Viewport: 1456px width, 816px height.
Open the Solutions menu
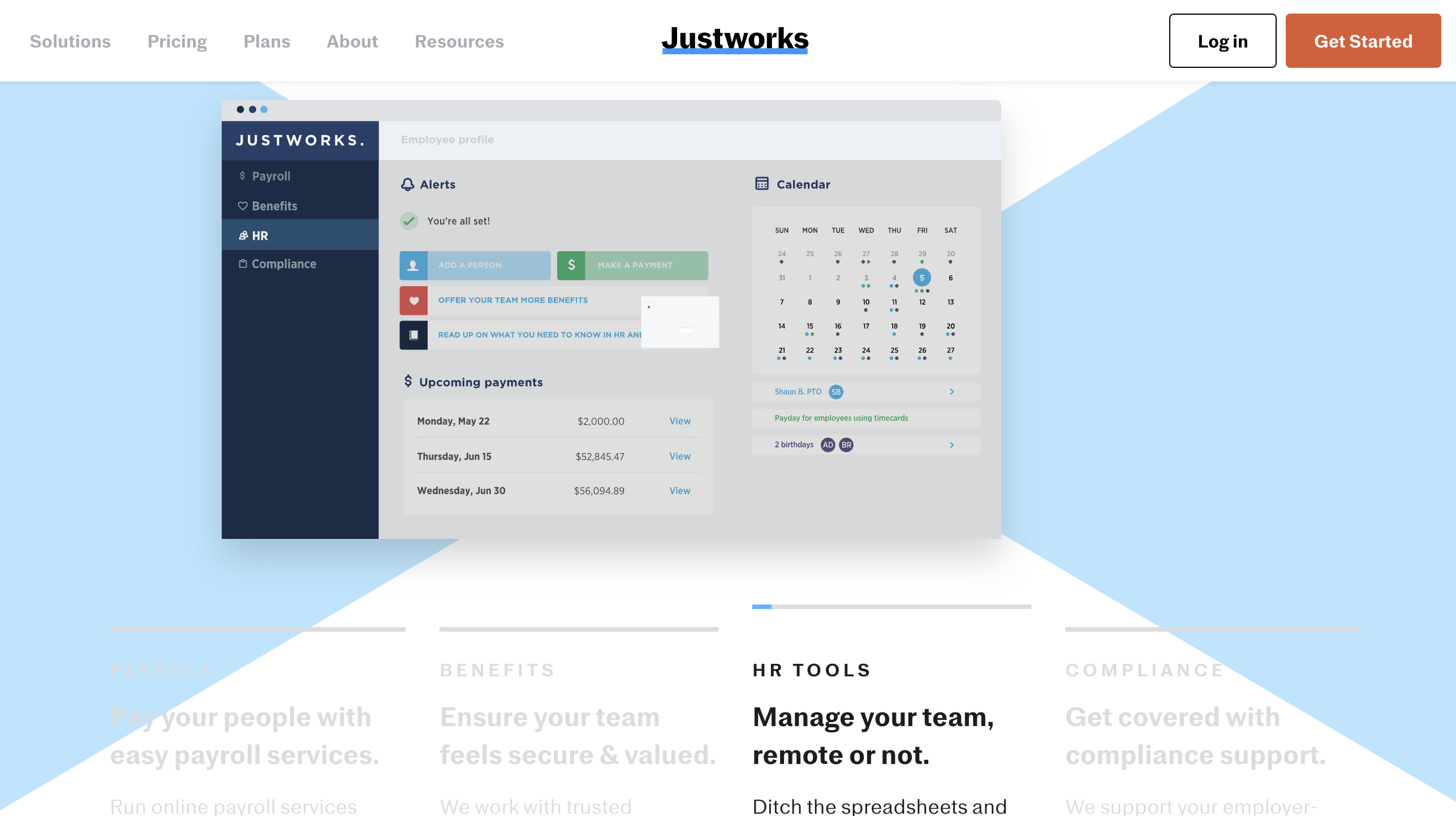[70, 41]
